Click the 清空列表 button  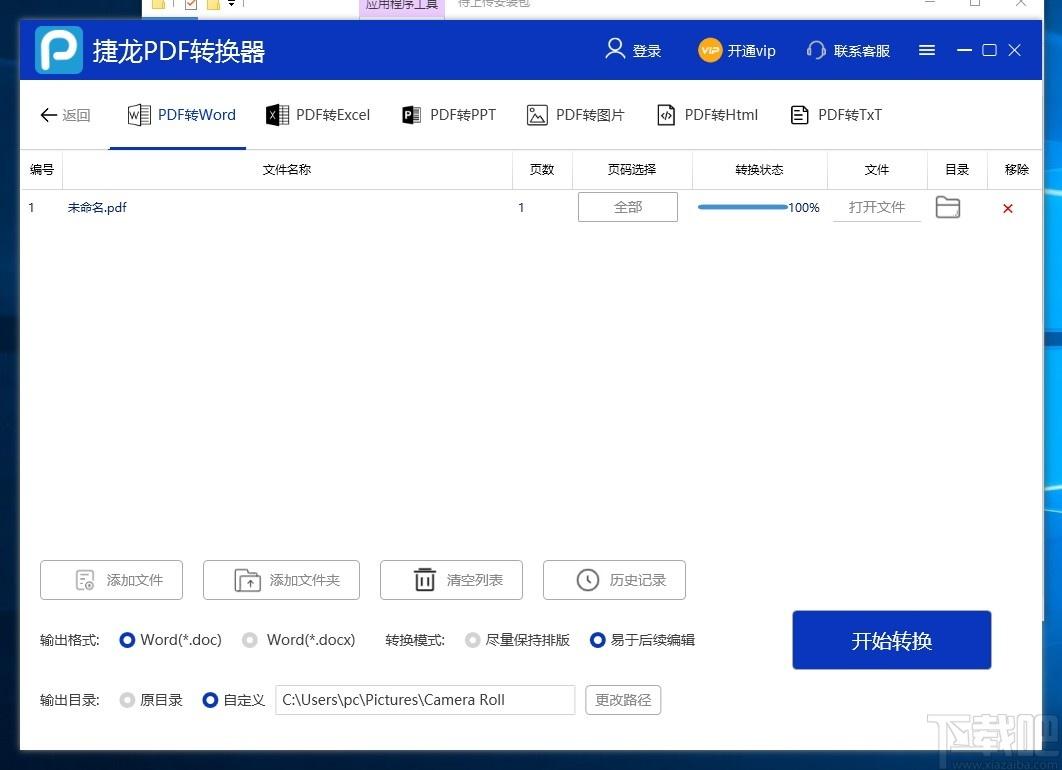tap(451, 580)
